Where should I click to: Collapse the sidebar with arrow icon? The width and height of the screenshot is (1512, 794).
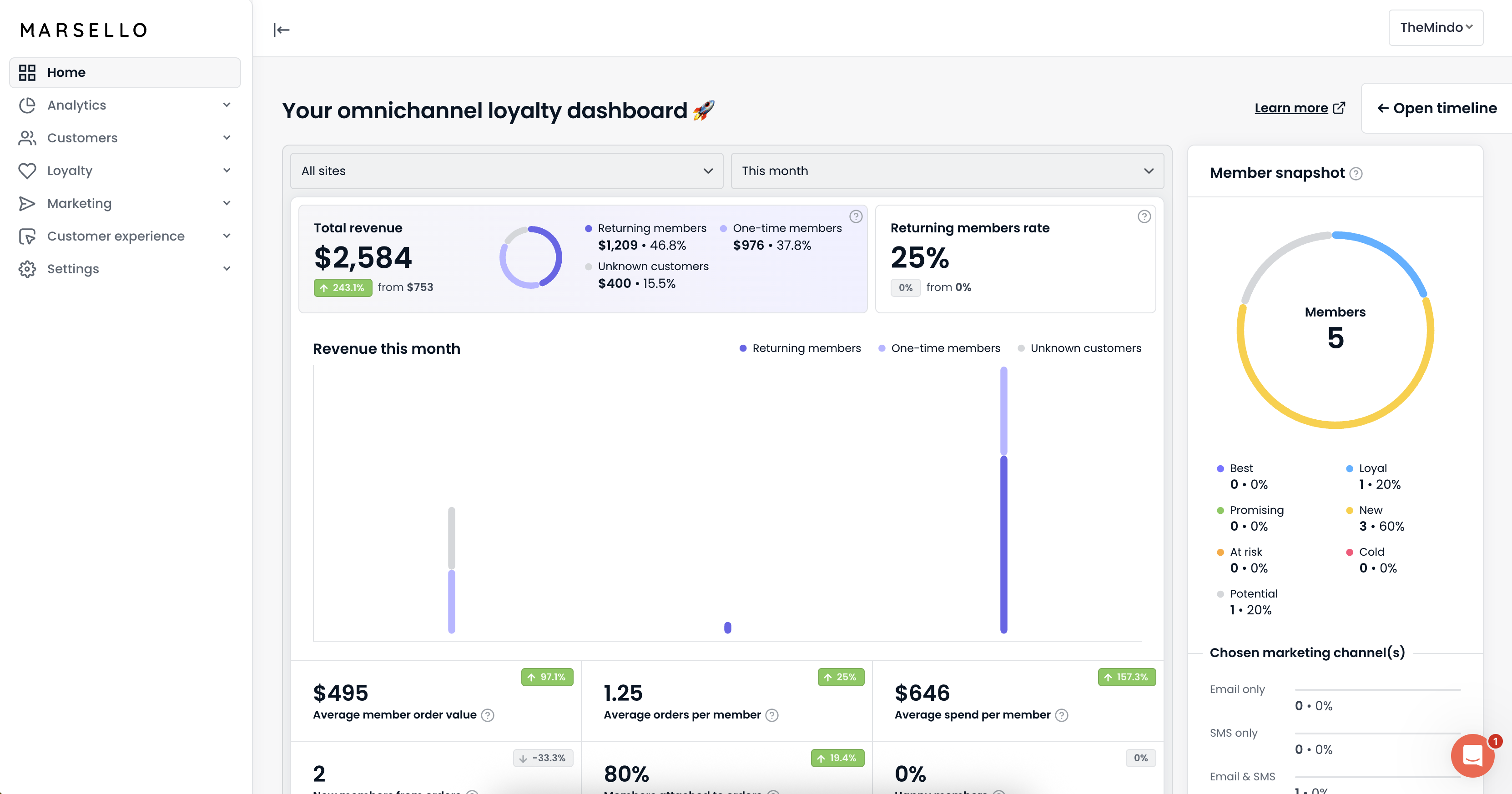281,30
